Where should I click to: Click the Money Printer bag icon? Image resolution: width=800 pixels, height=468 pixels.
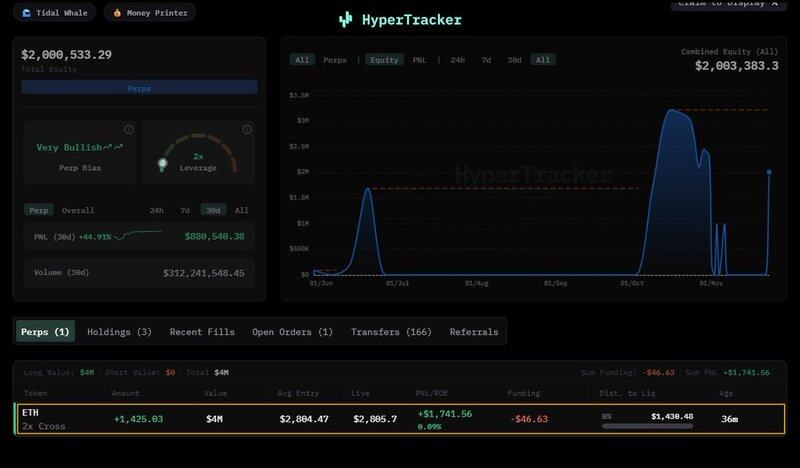click(x=118, y=13)
